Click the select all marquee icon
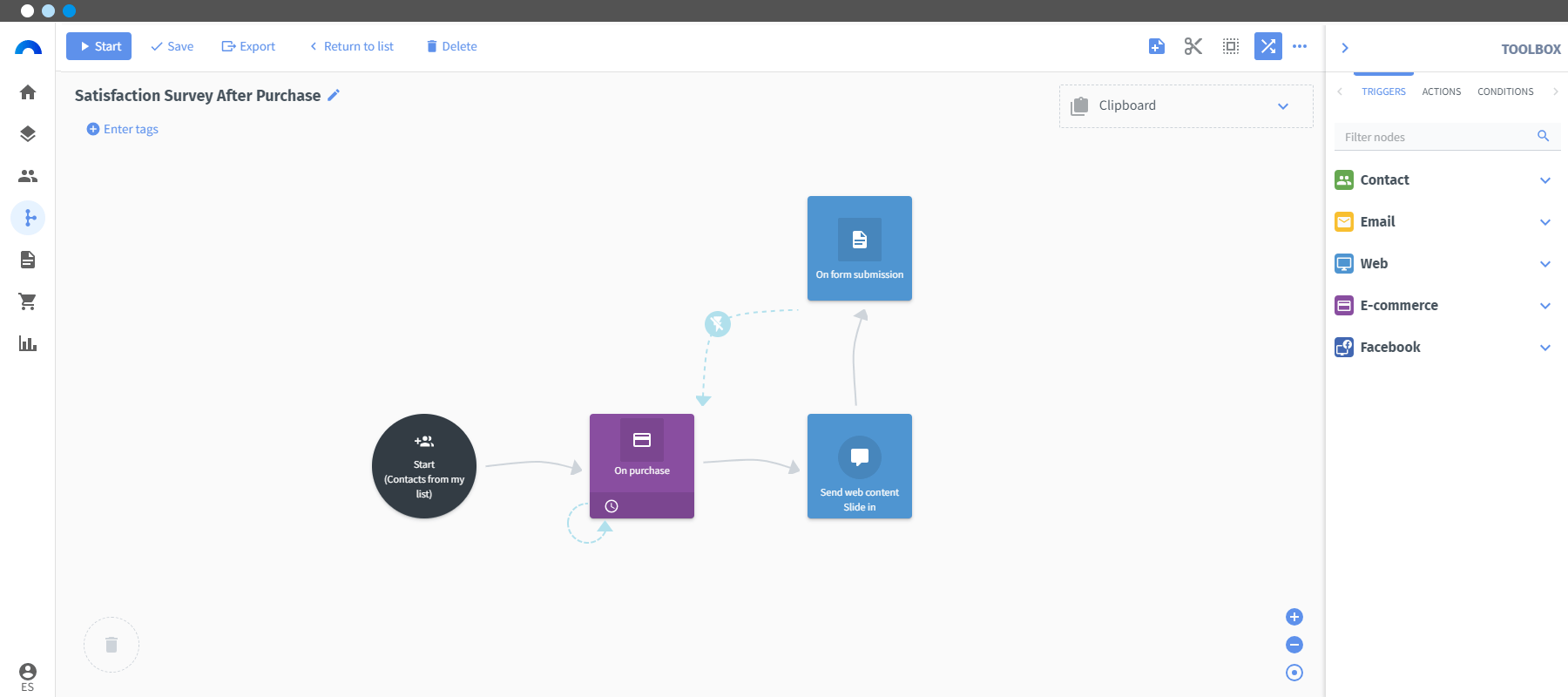 point(1231,46)
